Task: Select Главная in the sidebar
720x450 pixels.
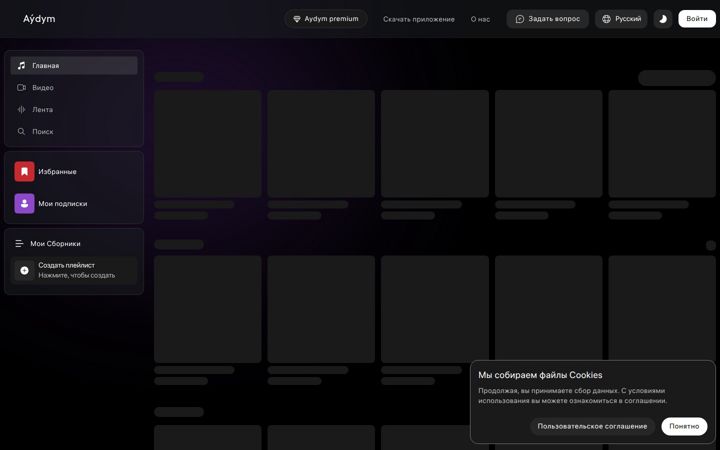Action: tap(74, 66)
